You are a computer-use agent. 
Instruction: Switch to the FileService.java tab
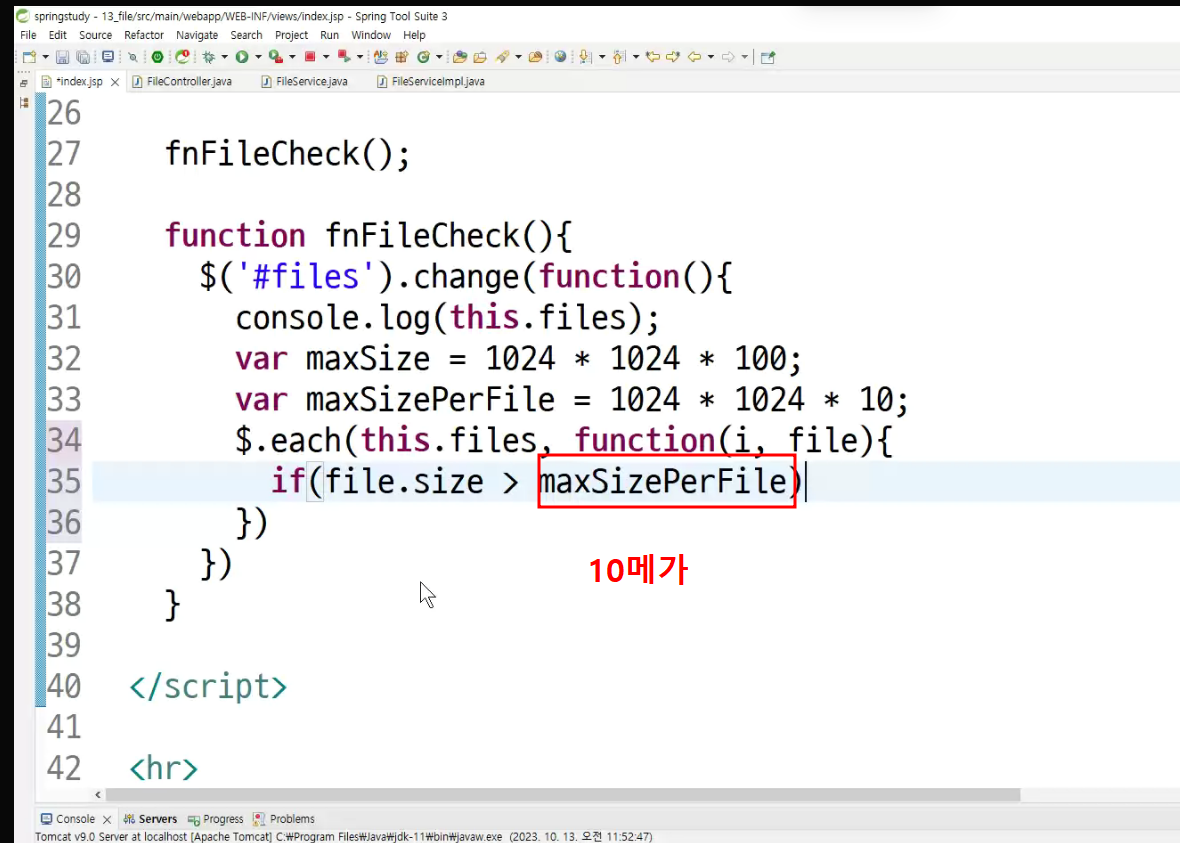coord(304,81)
